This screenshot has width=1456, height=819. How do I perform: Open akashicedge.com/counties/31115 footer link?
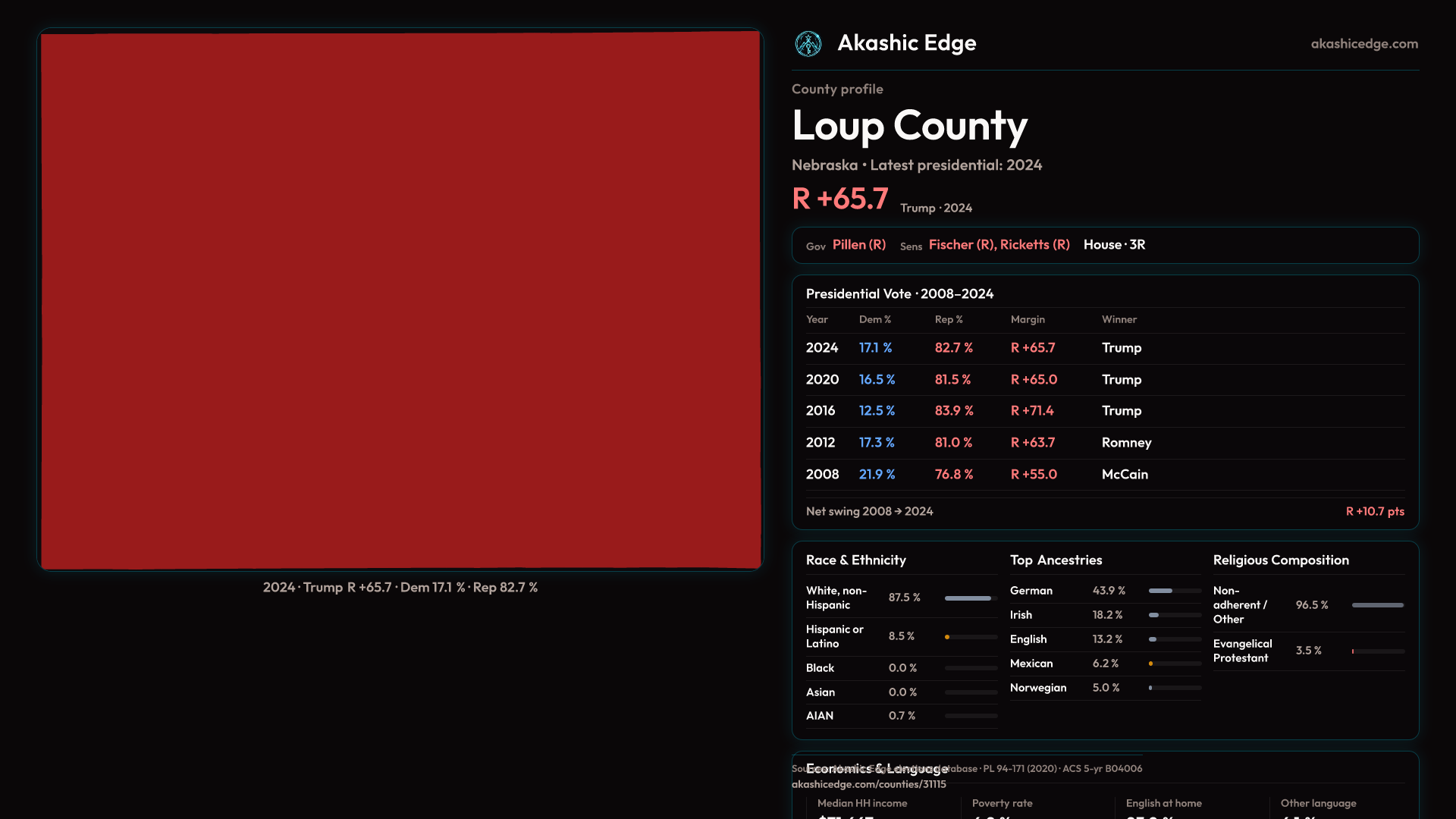[868, 785]
